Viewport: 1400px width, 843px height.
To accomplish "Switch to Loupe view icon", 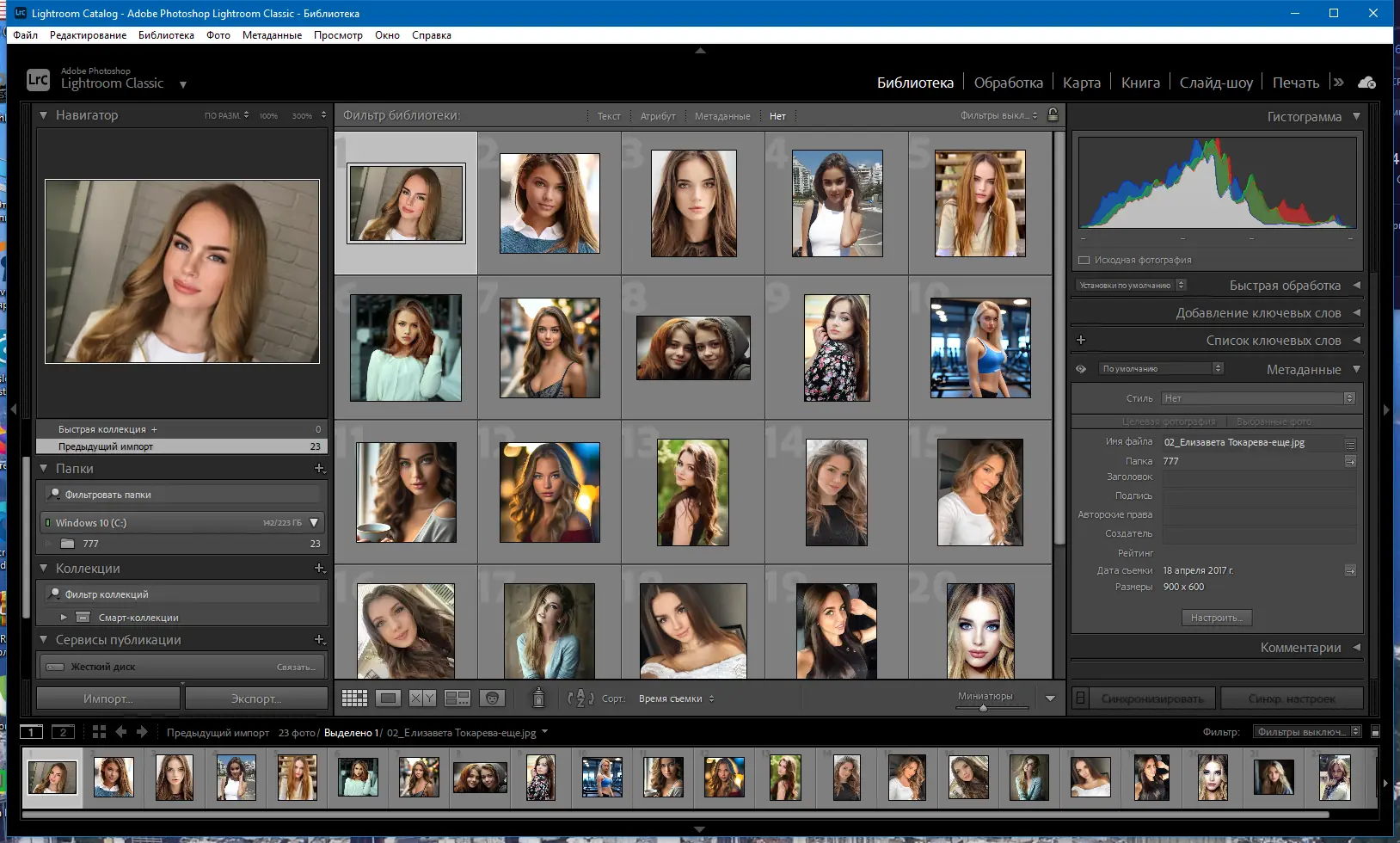I will tap(388, 698).
